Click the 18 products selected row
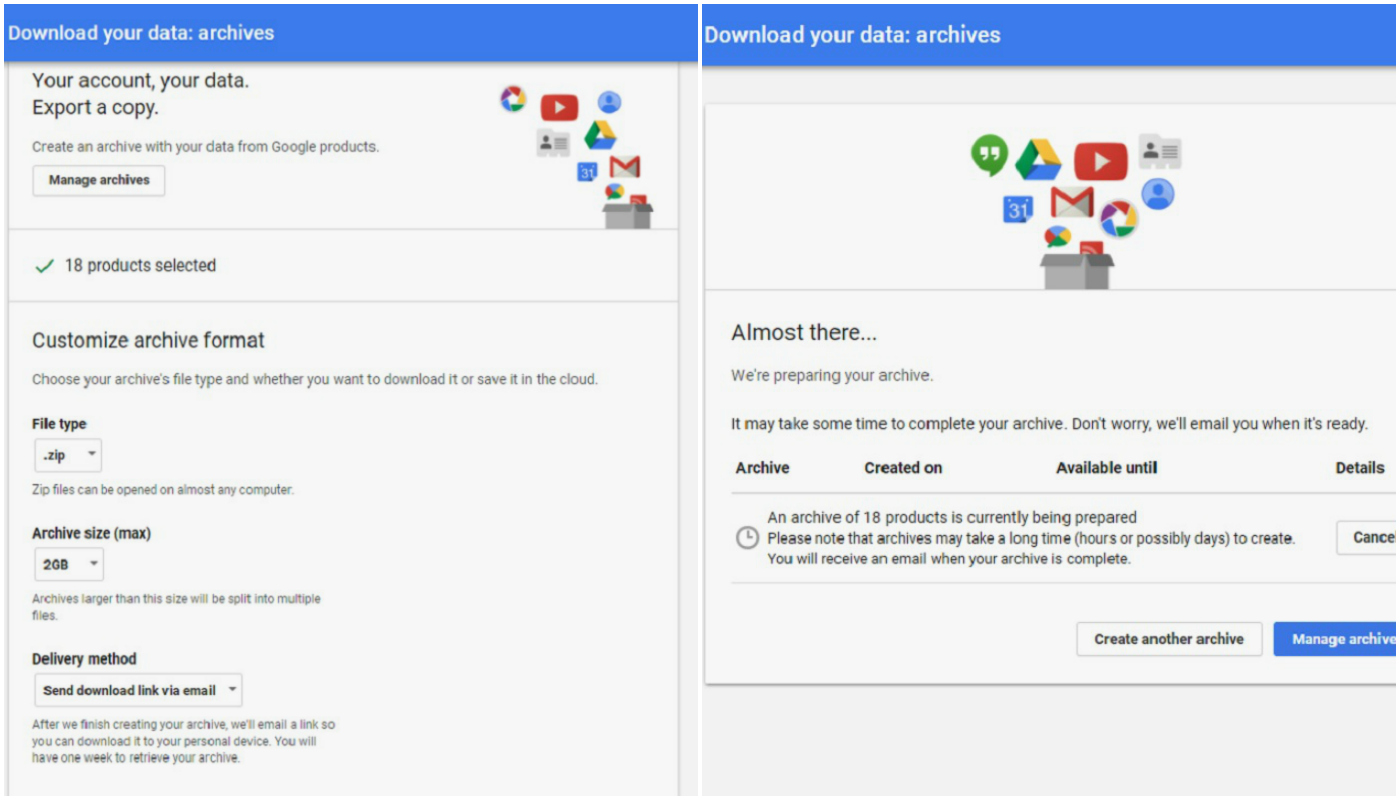Image resolution: width=1400 pixels, height=800 pixels. pos(343,266)
